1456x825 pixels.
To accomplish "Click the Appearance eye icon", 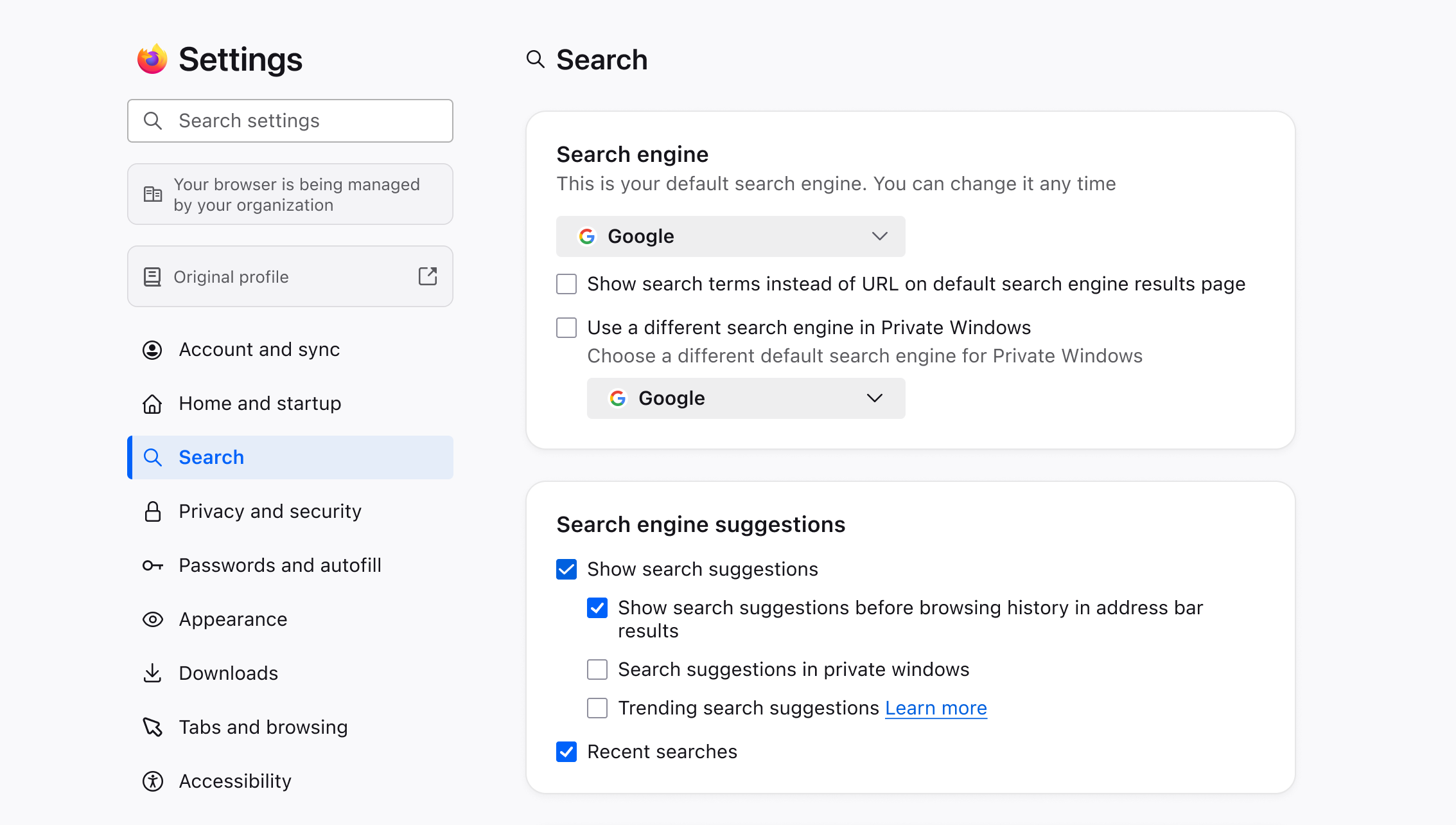I will coord(152,619).
